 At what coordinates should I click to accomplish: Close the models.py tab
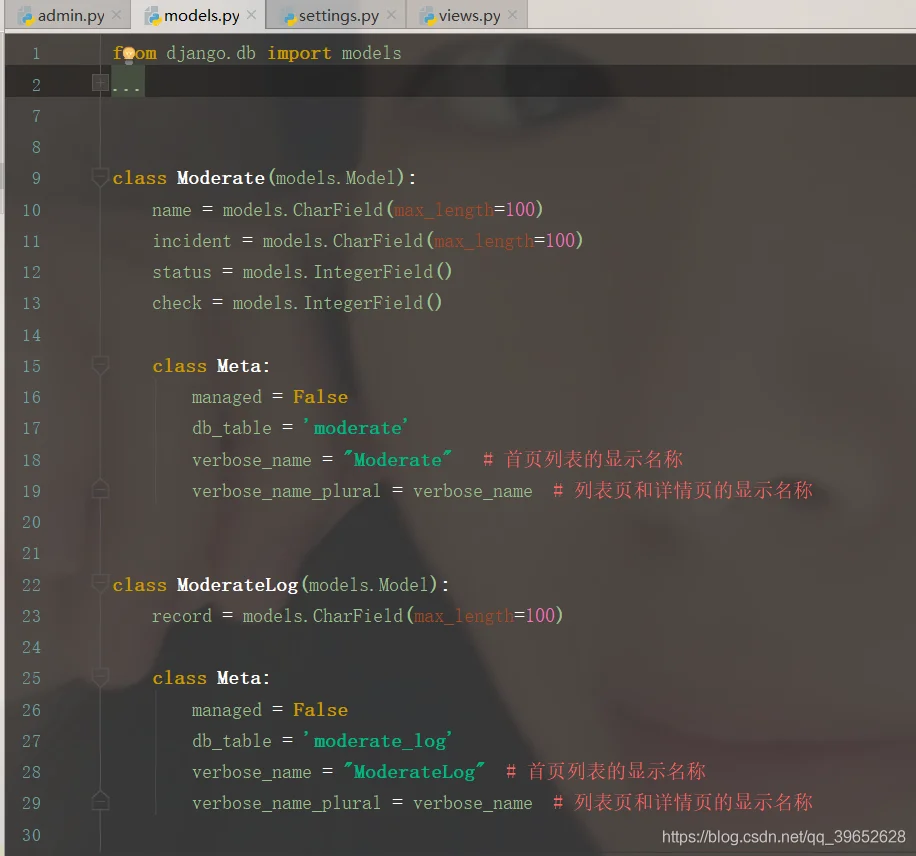pos(251,15)
